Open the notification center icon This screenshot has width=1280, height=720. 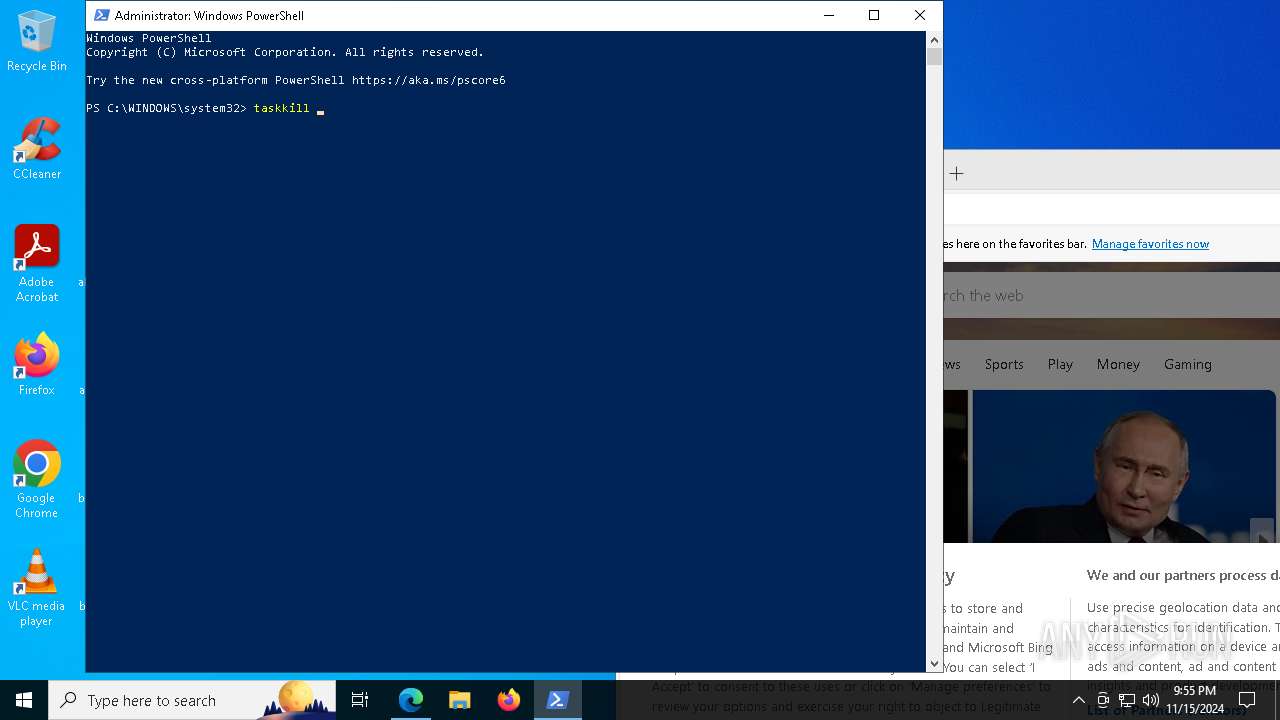pyautogui.click(x=1247, y=700)
